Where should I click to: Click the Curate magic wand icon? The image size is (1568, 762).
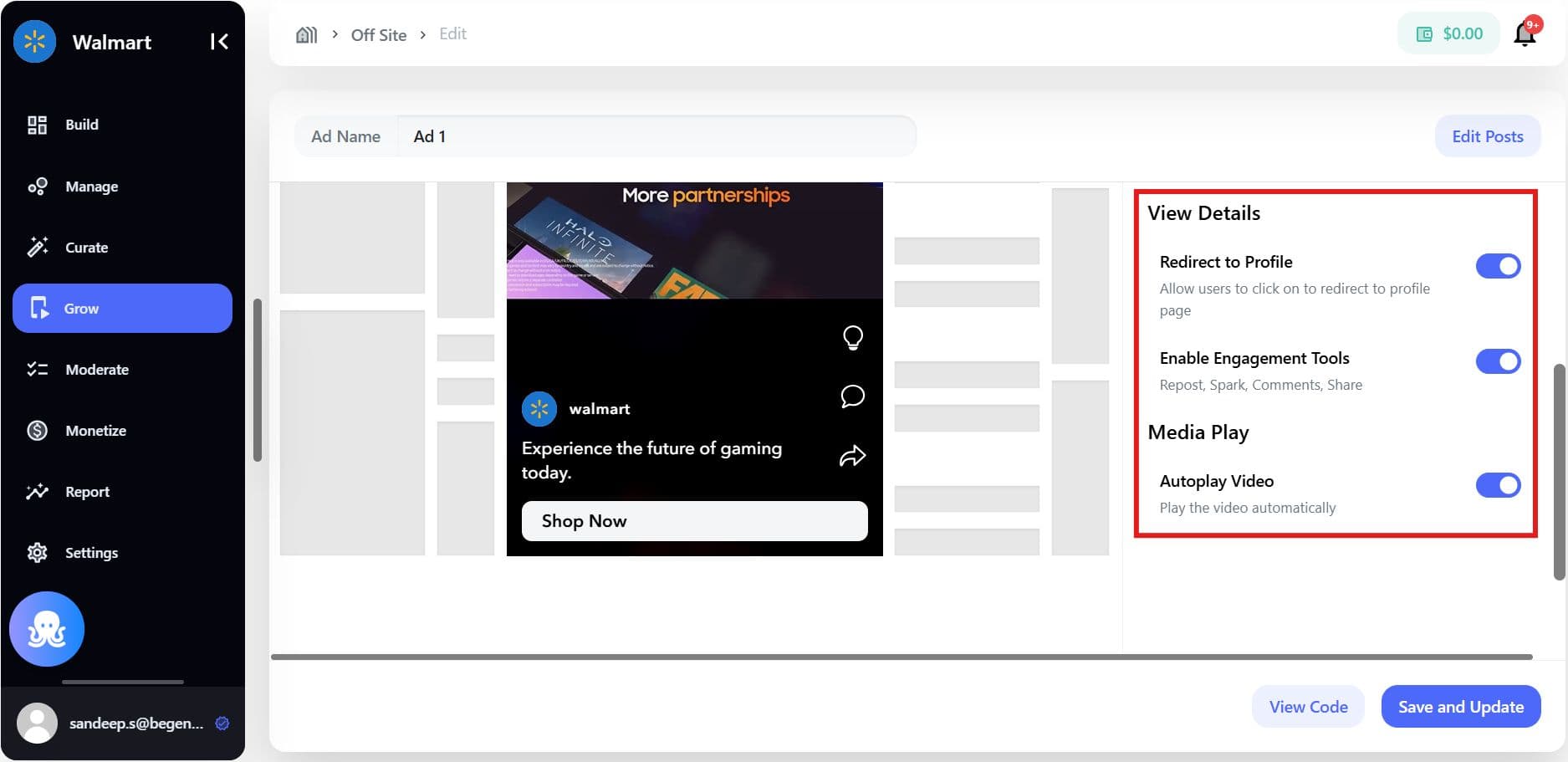(37, 248)
